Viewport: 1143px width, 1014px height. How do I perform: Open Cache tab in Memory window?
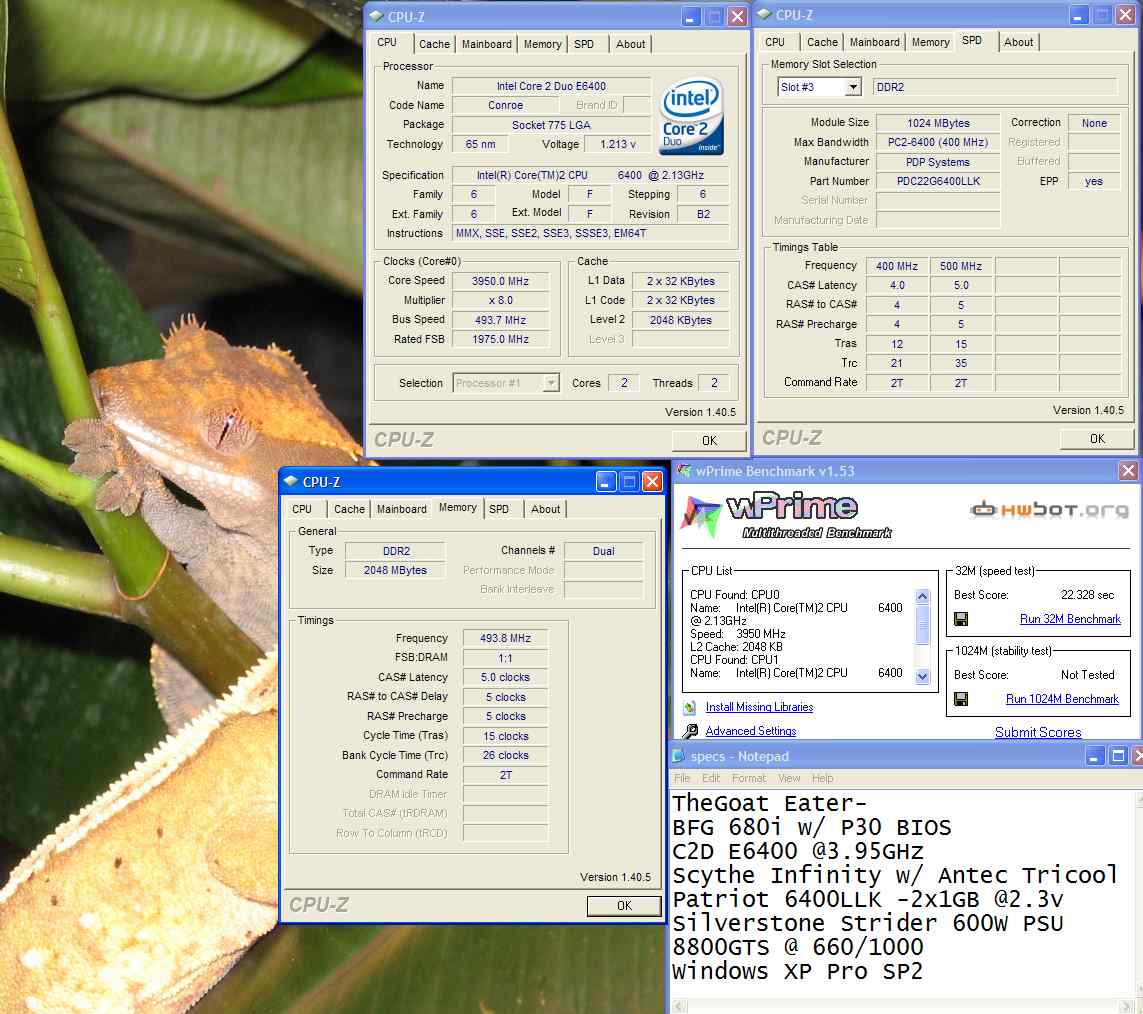(x=349, y=509)
